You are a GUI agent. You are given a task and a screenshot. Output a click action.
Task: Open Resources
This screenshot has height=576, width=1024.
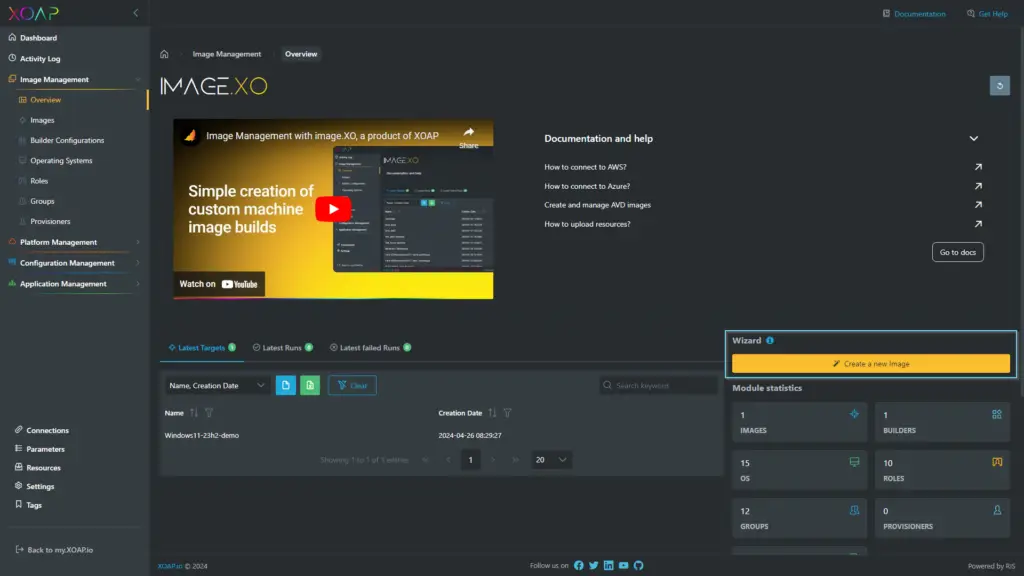43,468
